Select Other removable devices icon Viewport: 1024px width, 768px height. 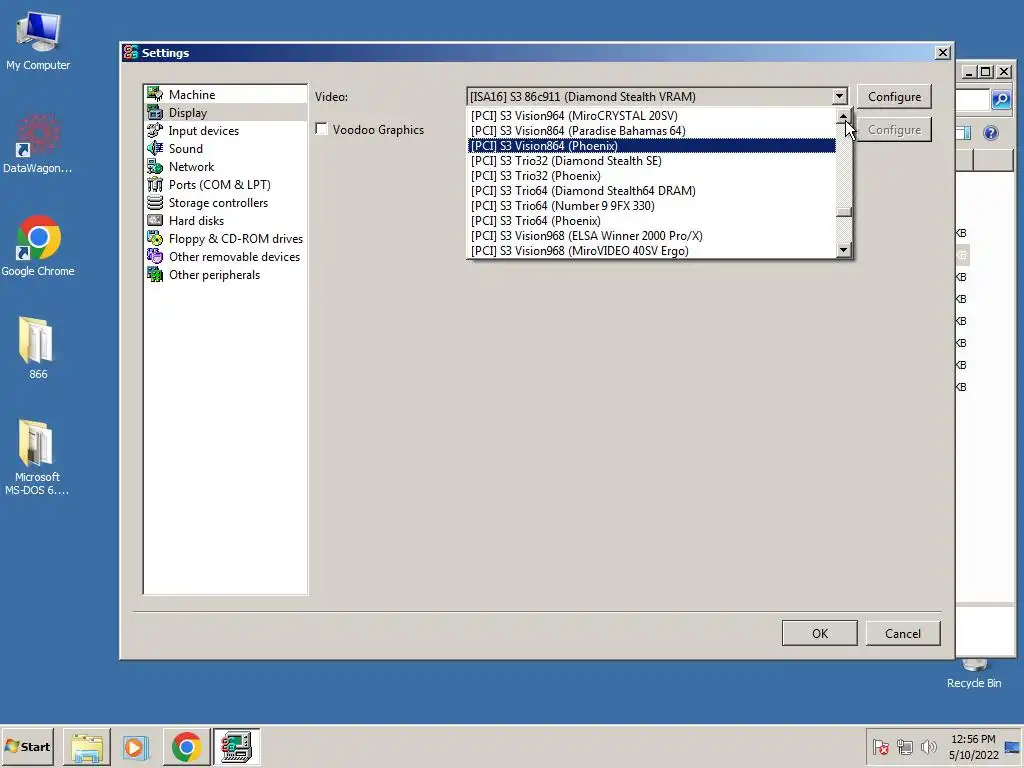tap(155, 257)
